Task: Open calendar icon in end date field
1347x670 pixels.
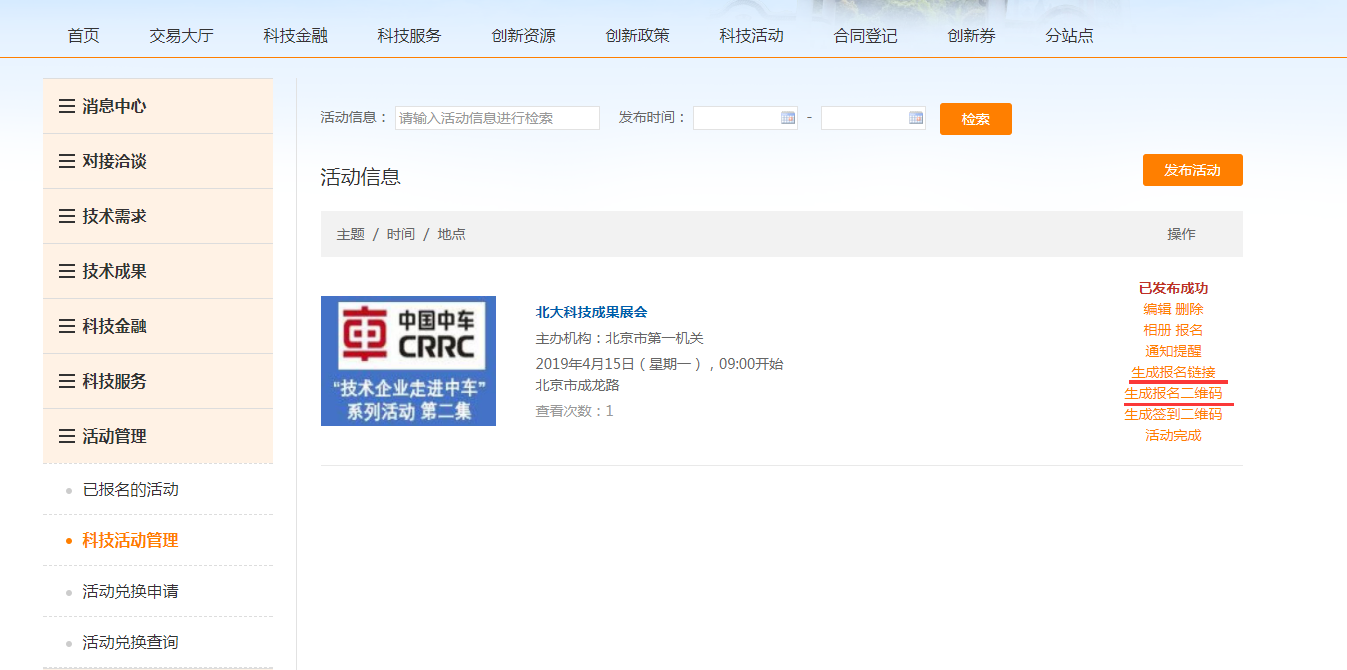Action: (916, 118)
